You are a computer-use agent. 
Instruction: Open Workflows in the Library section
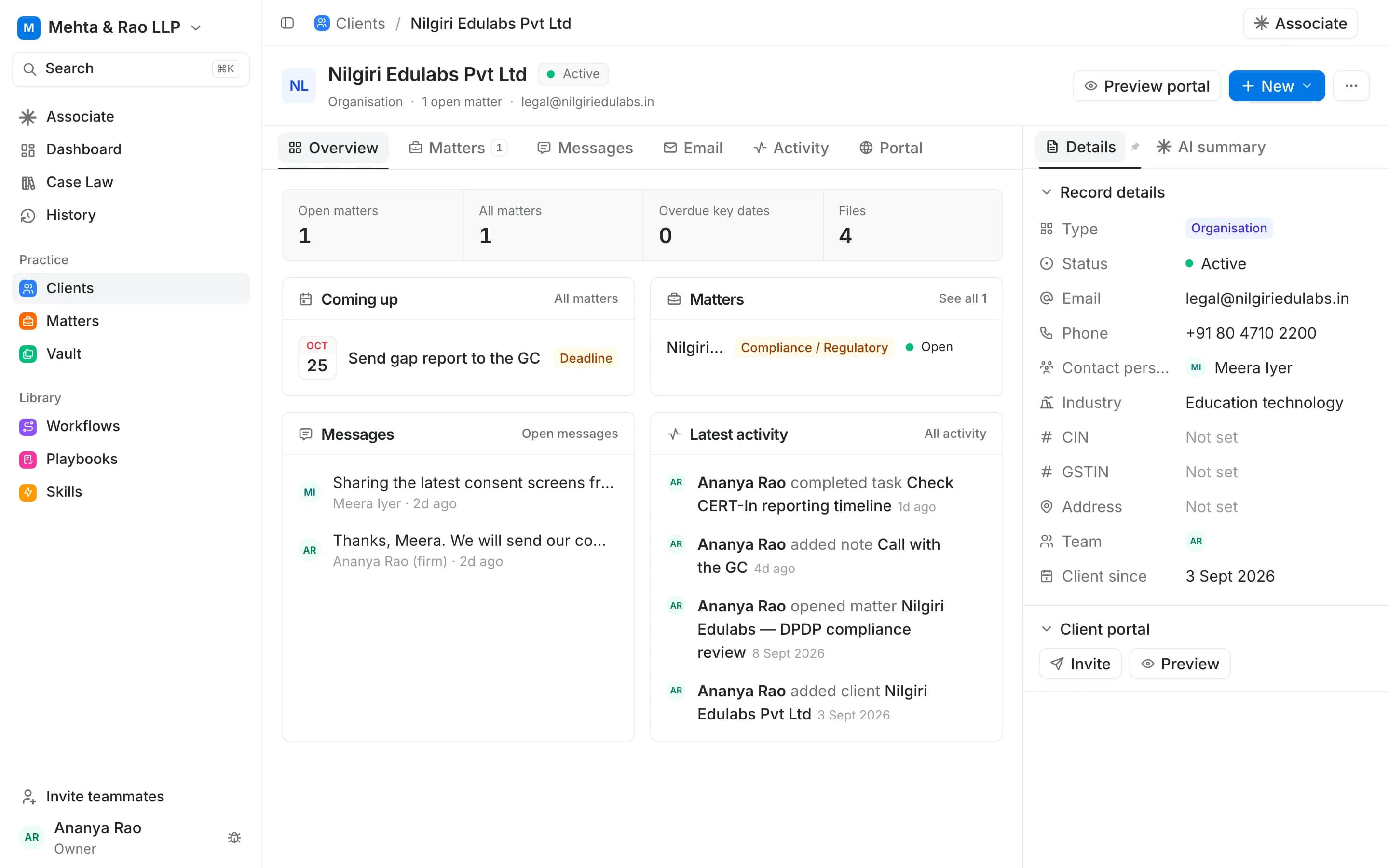(131, 426)
